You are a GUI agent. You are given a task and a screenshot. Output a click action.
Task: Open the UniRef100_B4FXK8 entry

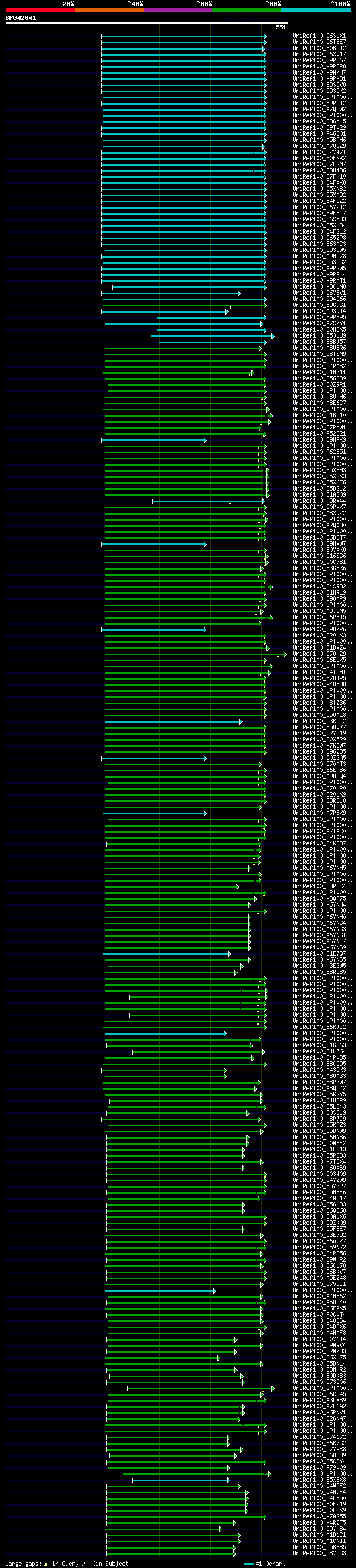tap(319, 182)
